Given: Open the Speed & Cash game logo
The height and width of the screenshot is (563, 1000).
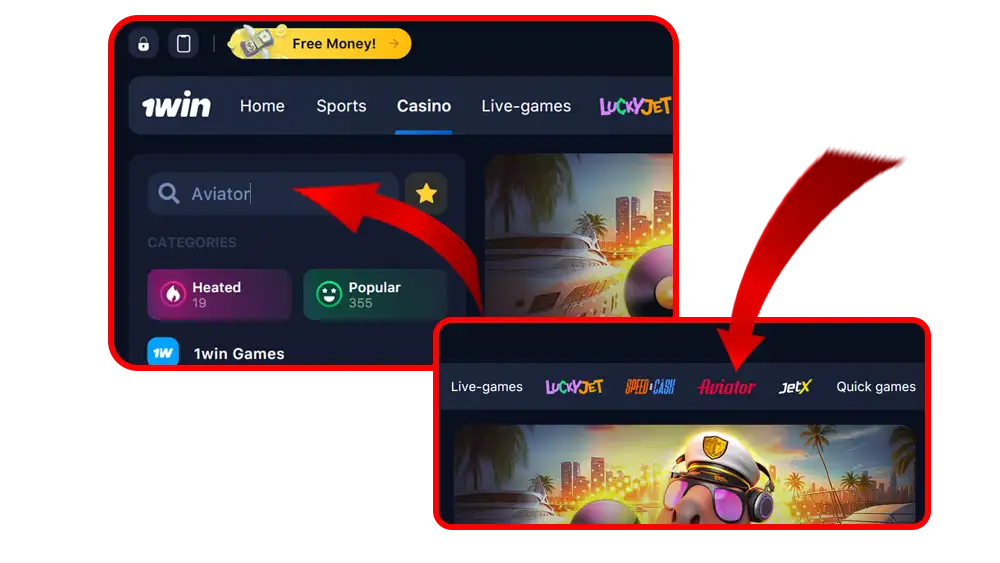Looking at the screenshot, I should coord(650,386).
